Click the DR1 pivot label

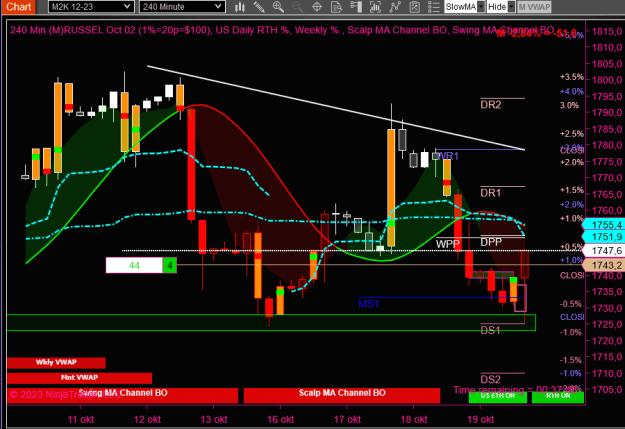491,193
